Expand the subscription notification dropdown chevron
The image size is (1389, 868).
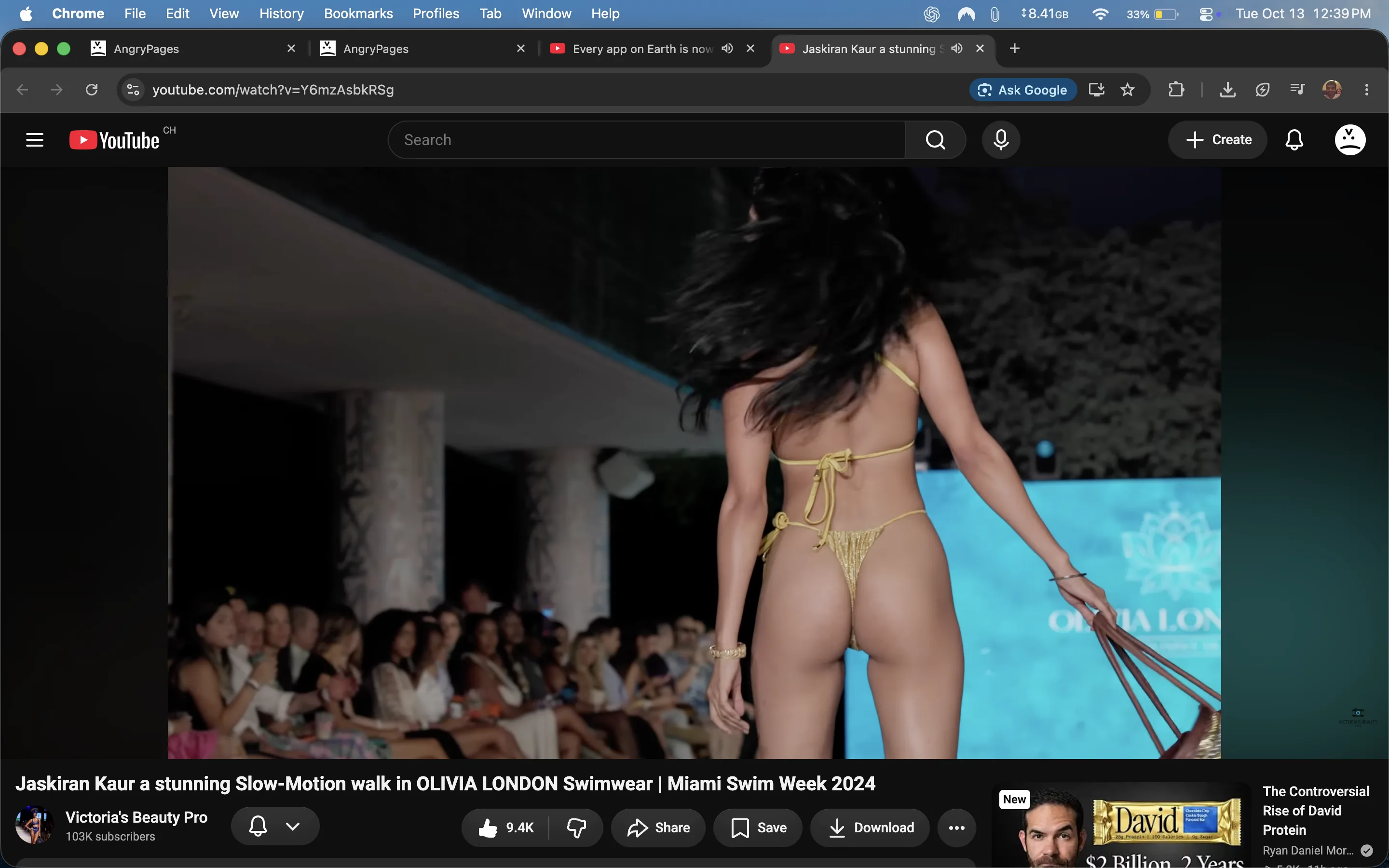[293, 826]
